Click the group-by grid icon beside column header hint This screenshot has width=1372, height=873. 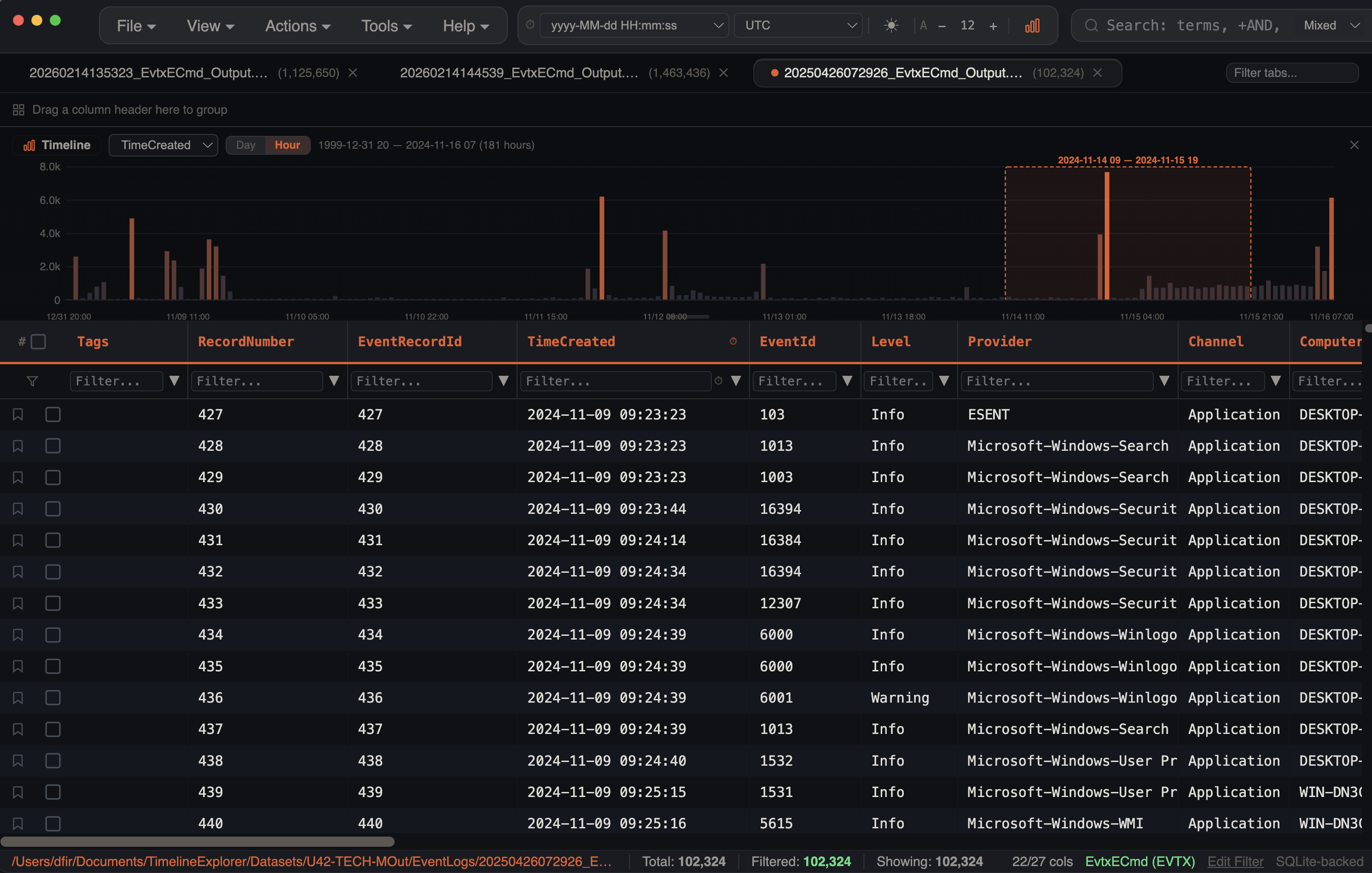(x=18, y=109)
